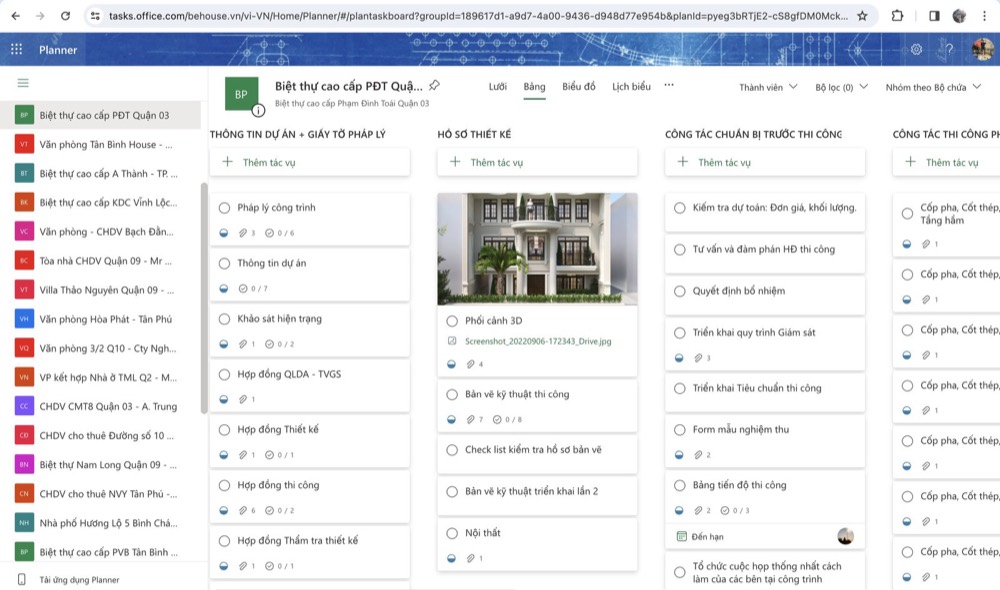This screenshot has width=1000, height=590.
Task: Open Triển khai Tiêu chuẩn thi công card
Action: tap(765, 392)
